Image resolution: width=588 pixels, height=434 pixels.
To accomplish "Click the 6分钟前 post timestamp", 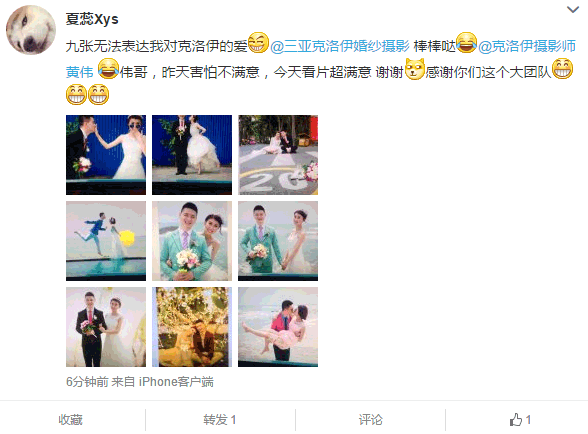I will pos(87,382).
